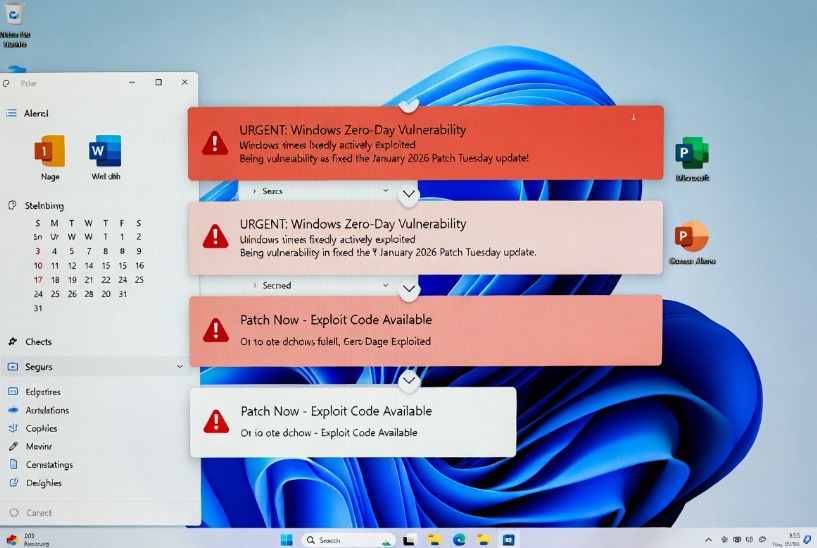Select date 17 in the calendar
The width and height of the screenshot is (817, 548).
[38, 280]
